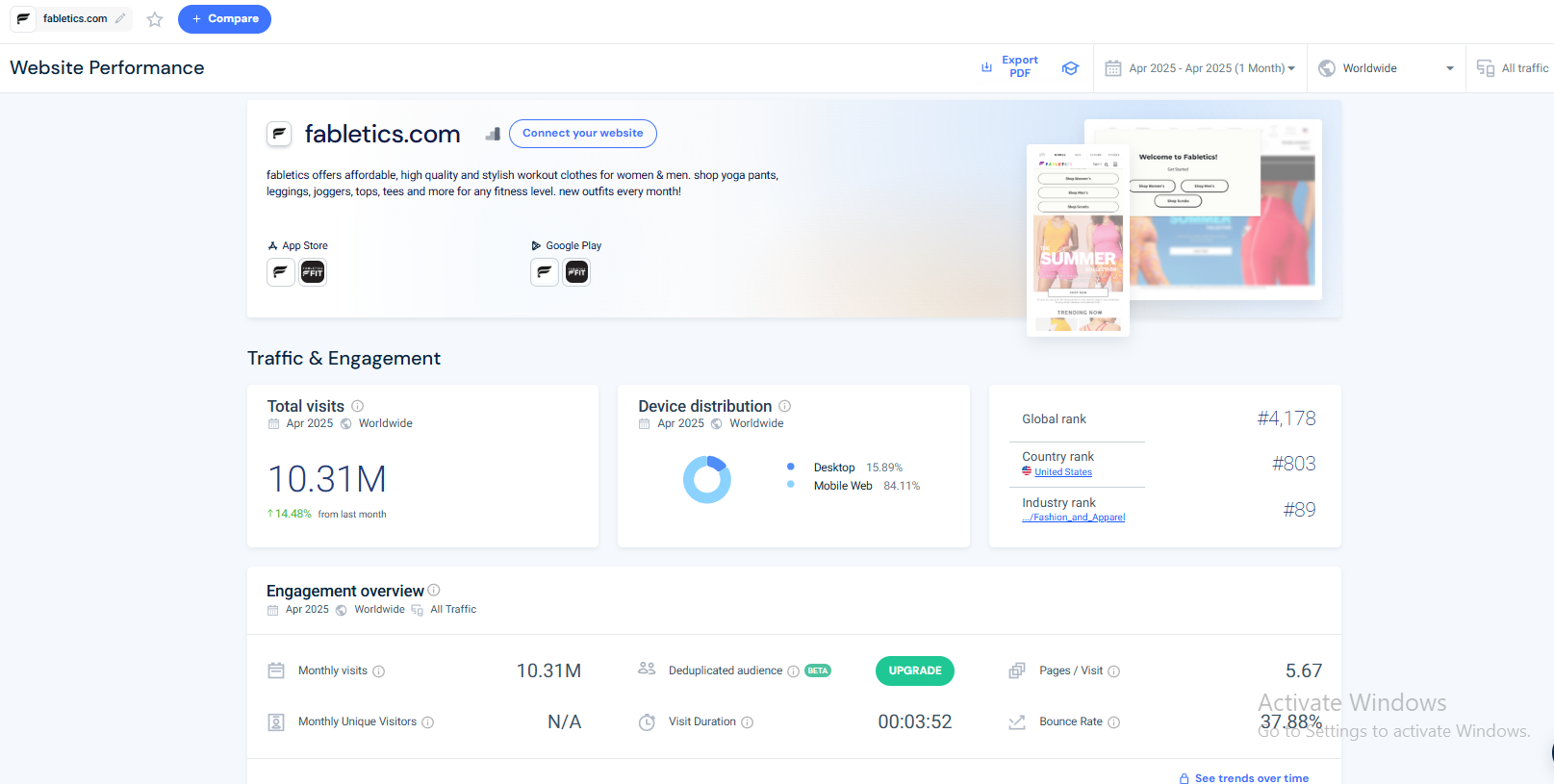Show info for Pages / Visit
The height and width of the screenshot is (784, 1554).
(x=1114, y=671)
